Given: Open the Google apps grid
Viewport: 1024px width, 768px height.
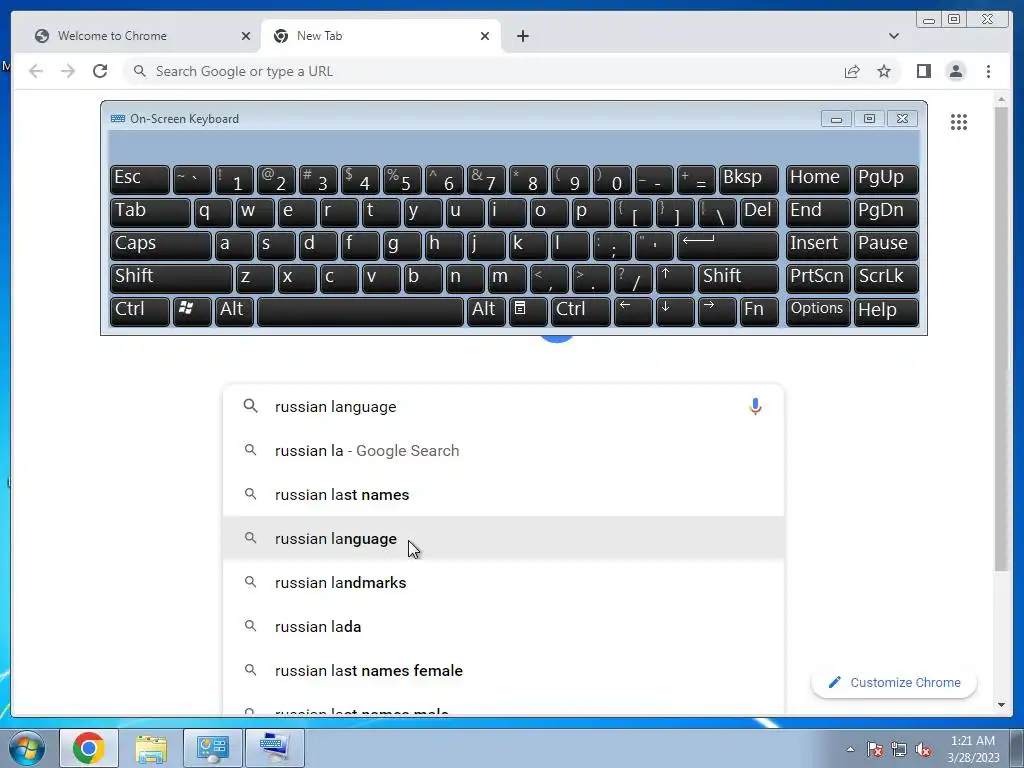Looking at the screenshot, I should (959, 121).
